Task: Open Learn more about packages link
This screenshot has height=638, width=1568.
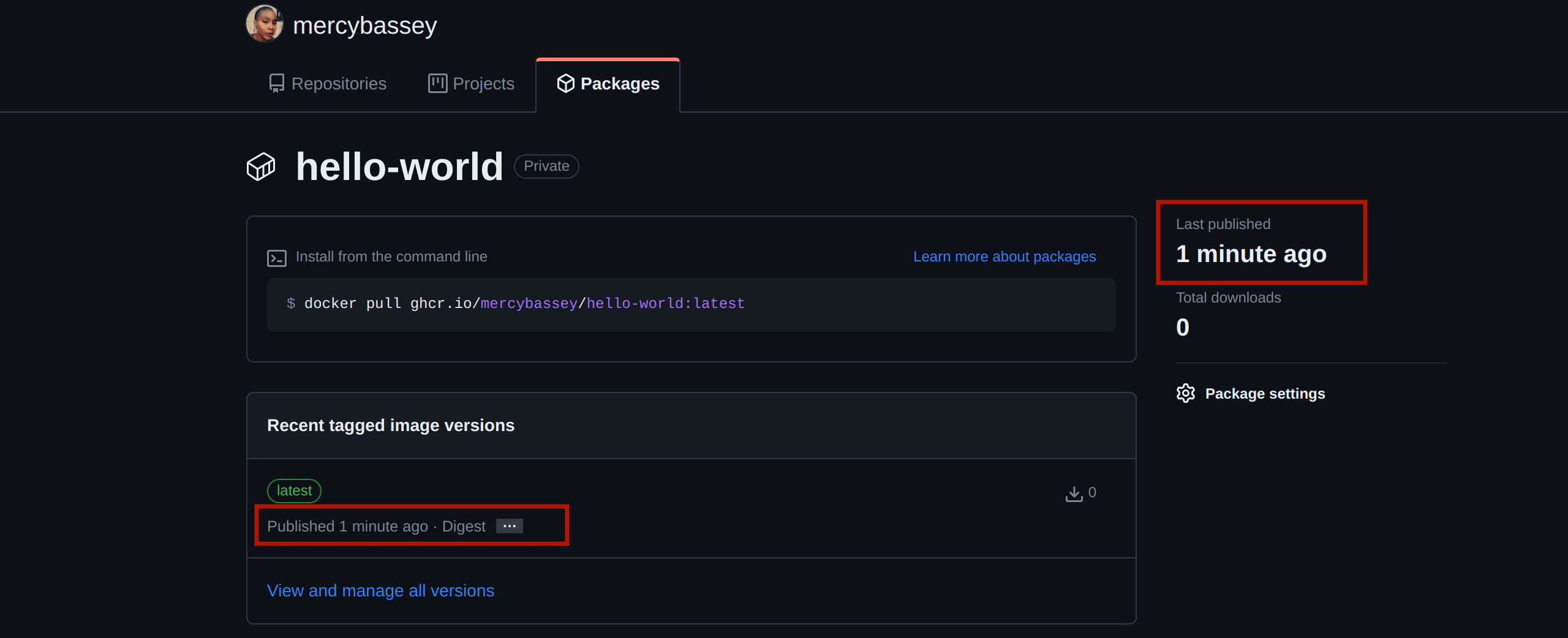Action: point(1004,257)
